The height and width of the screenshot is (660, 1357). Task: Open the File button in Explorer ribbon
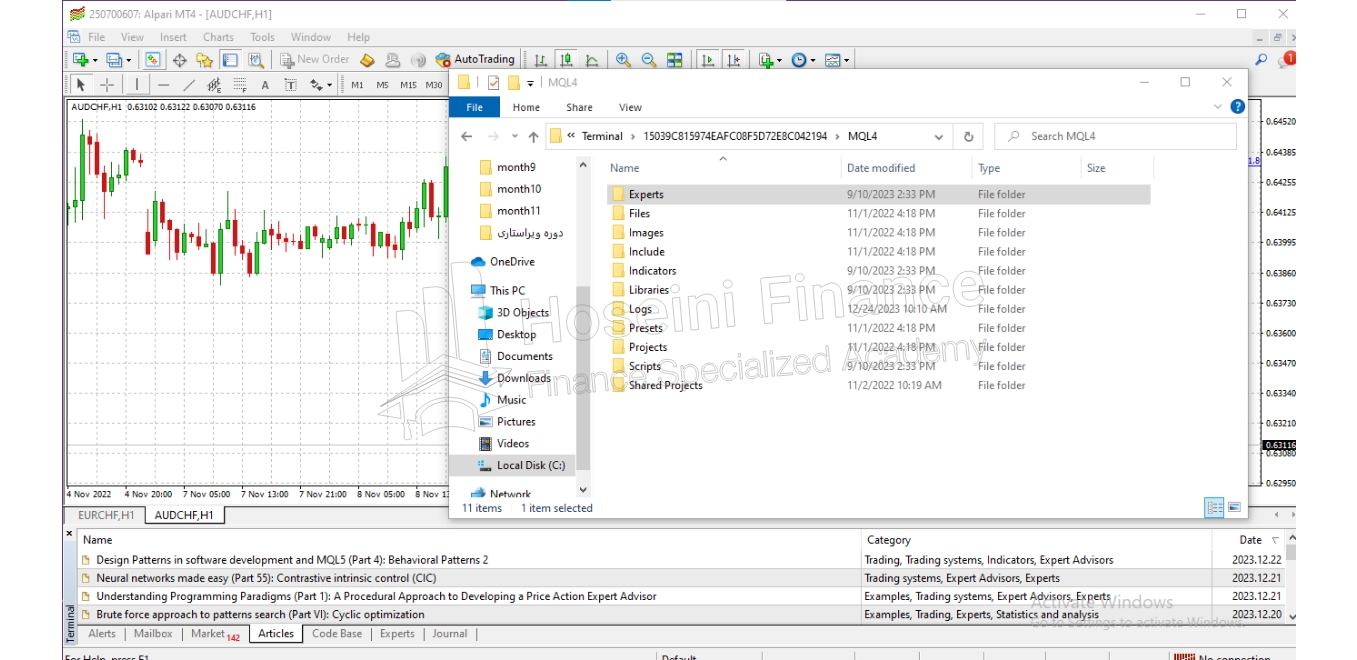click(474, 107)
